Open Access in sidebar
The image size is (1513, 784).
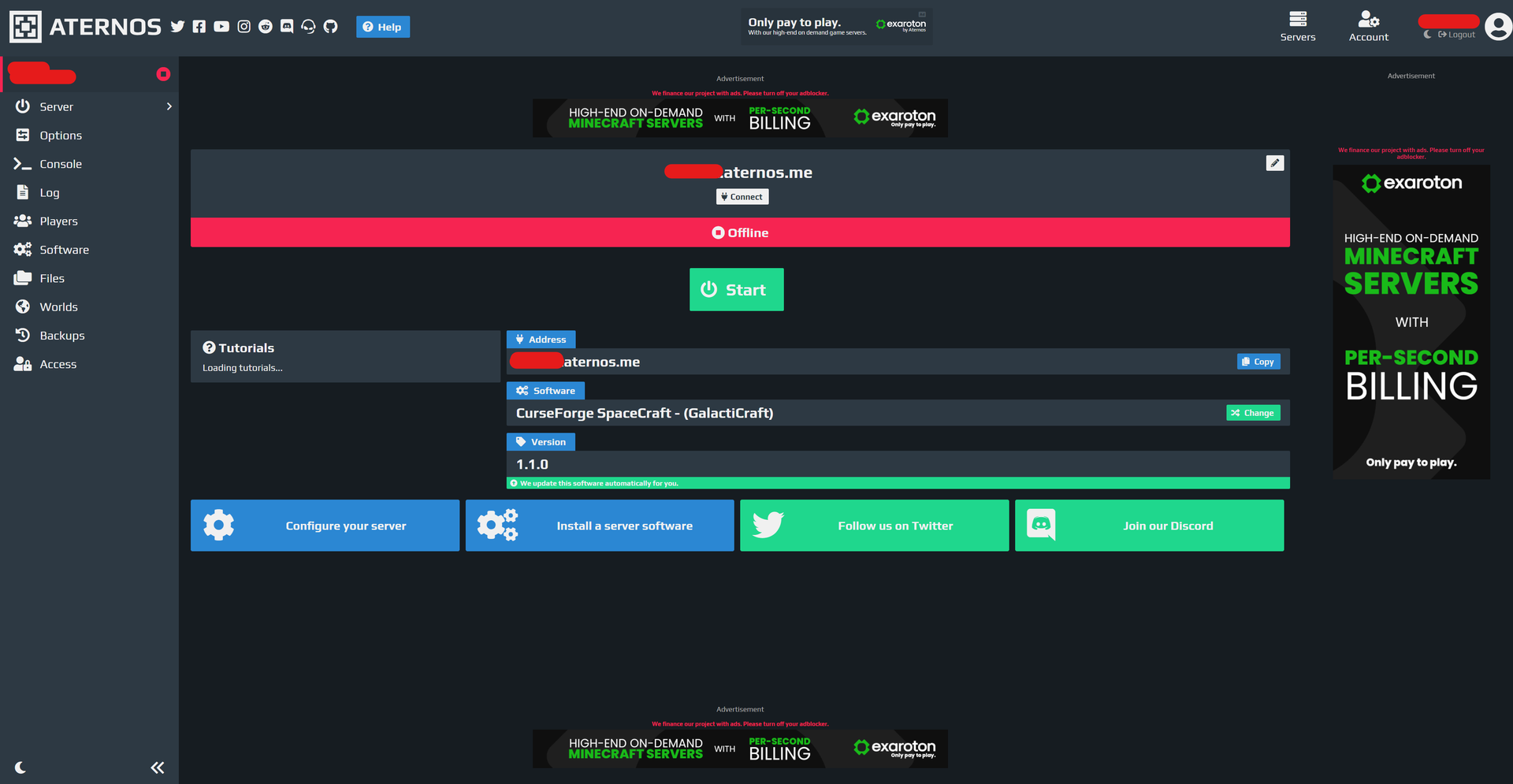[x=89, y=364]
